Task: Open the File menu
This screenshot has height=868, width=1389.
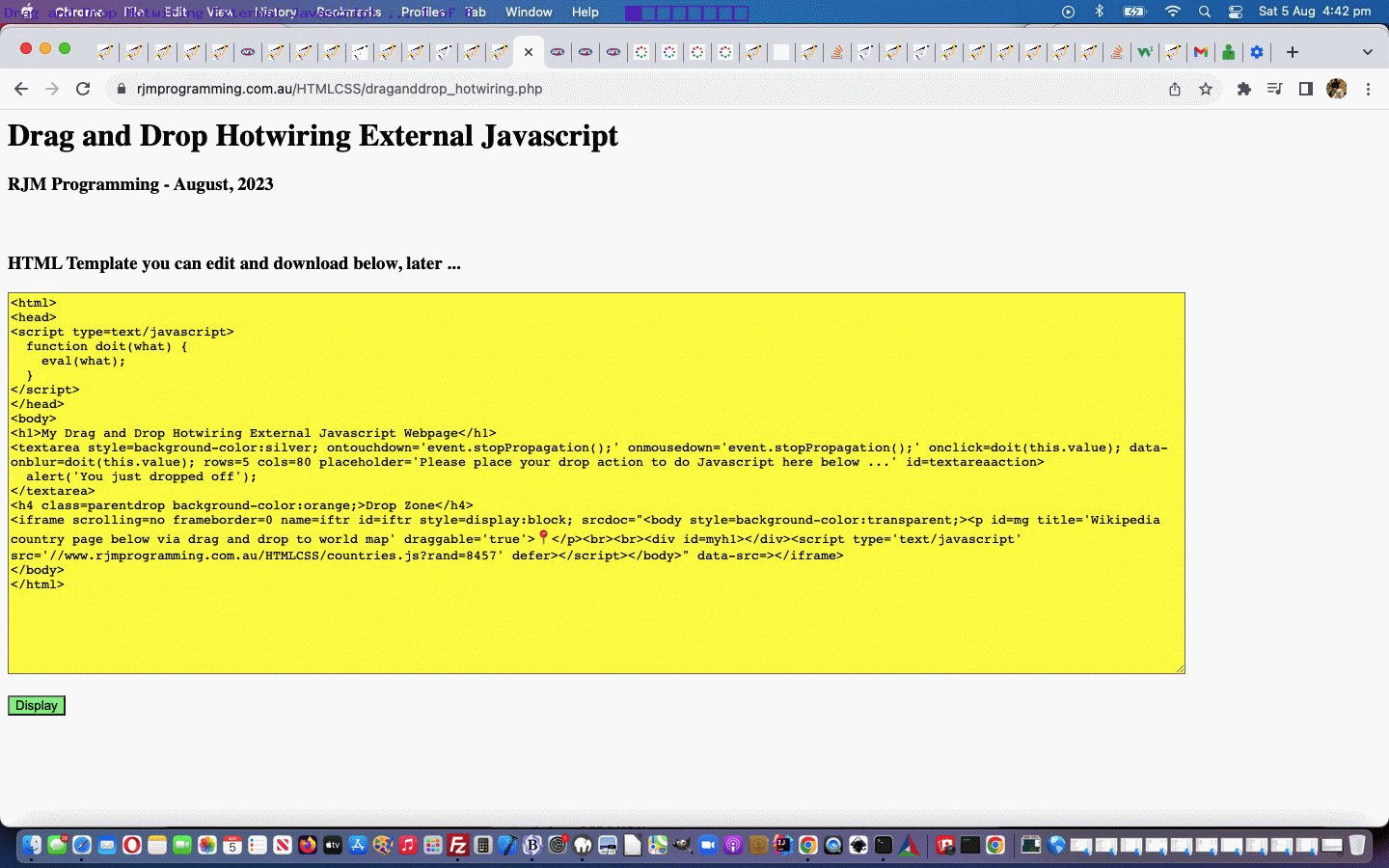Action: [x=134, y=12]
